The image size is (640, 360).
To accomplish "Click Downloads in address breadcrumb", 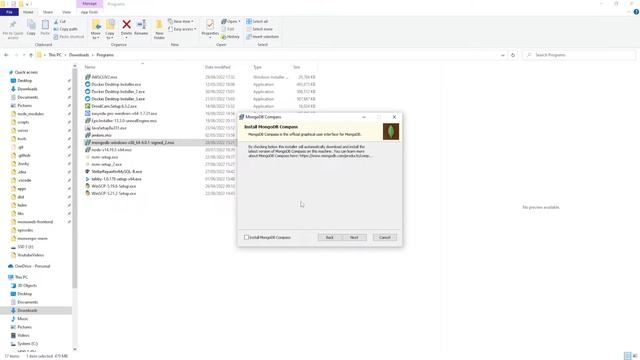I will tap(79, 55).
